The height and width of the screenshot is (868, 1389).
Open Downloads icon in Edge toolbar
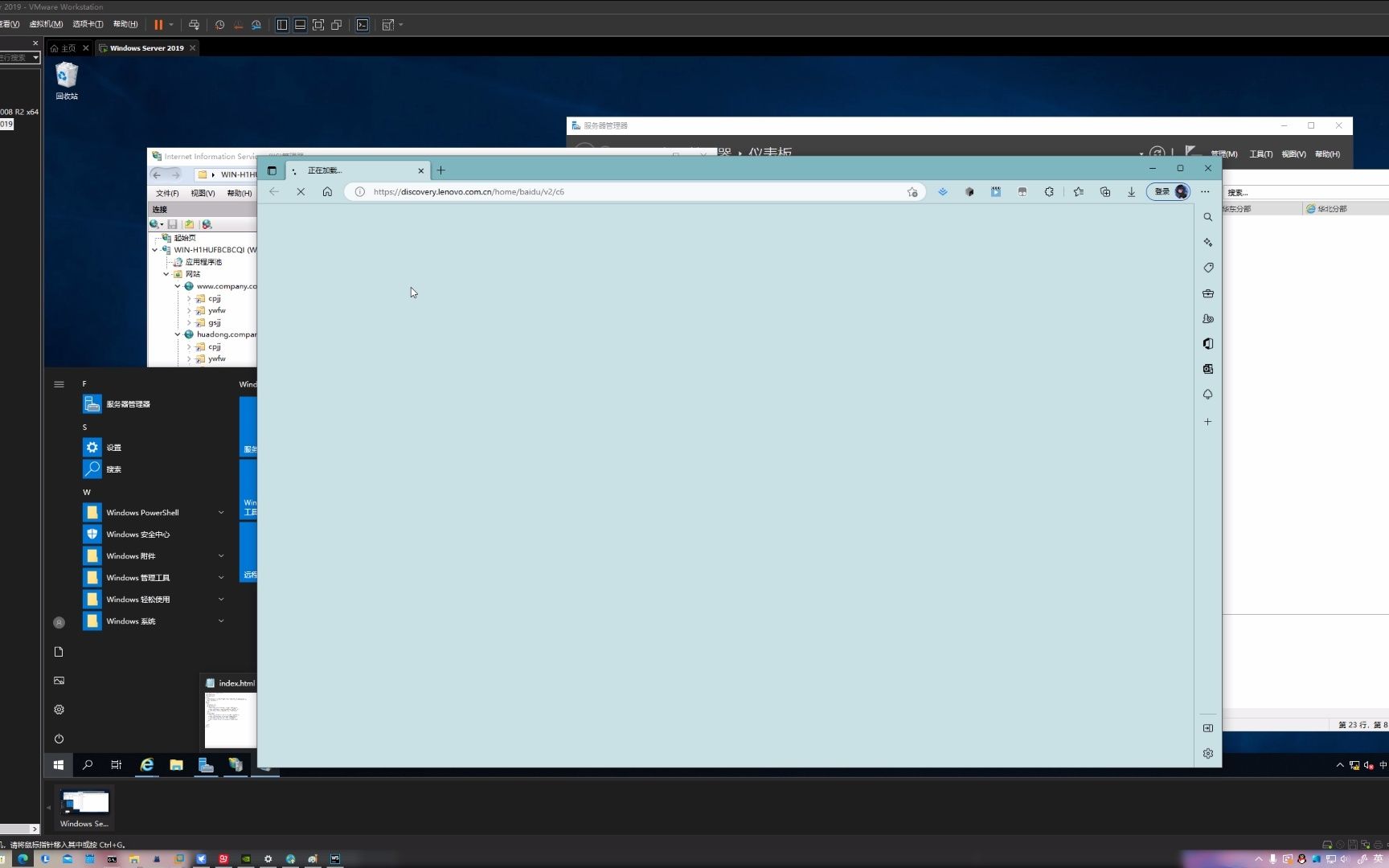[1131, 192]
